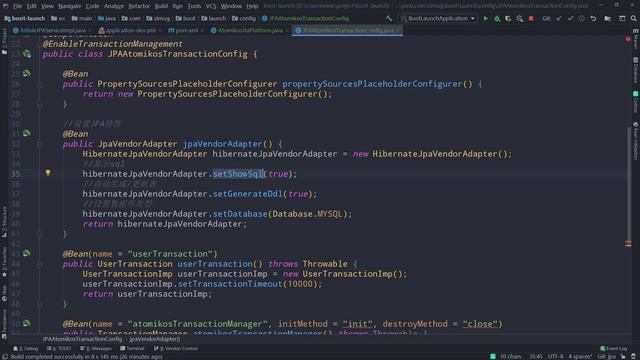Change the 4 spaces indentation setting
640x360 pixels.
pos(580,356)
